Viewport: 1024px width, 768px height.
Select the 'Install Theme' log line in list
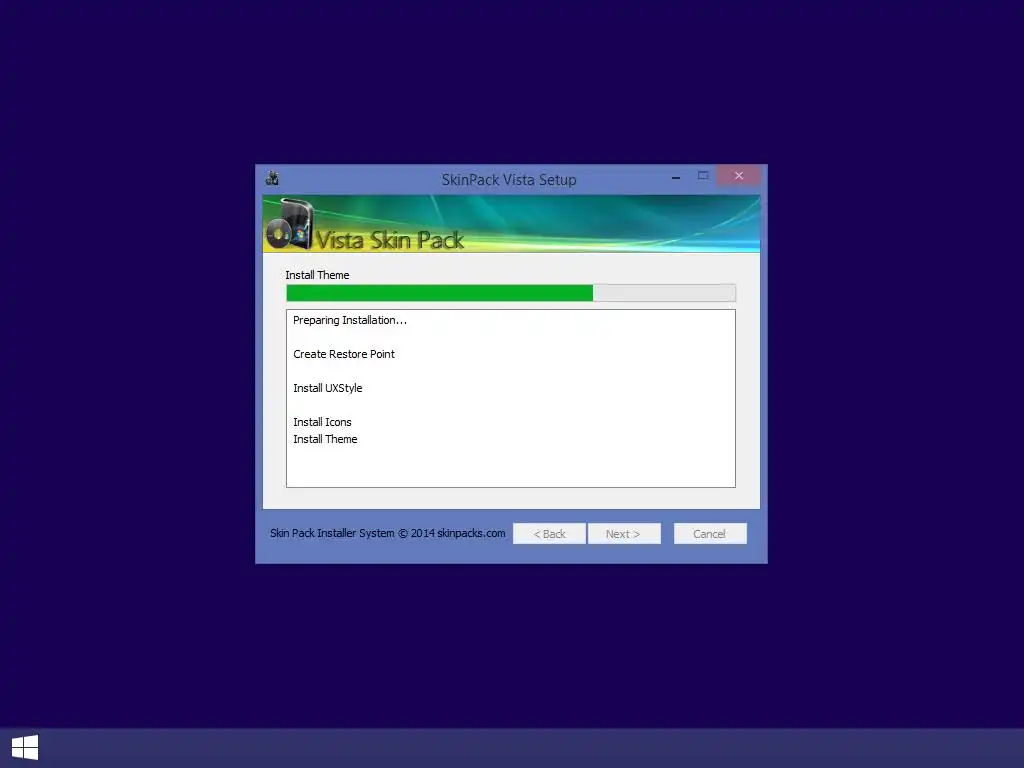[325, 439]
